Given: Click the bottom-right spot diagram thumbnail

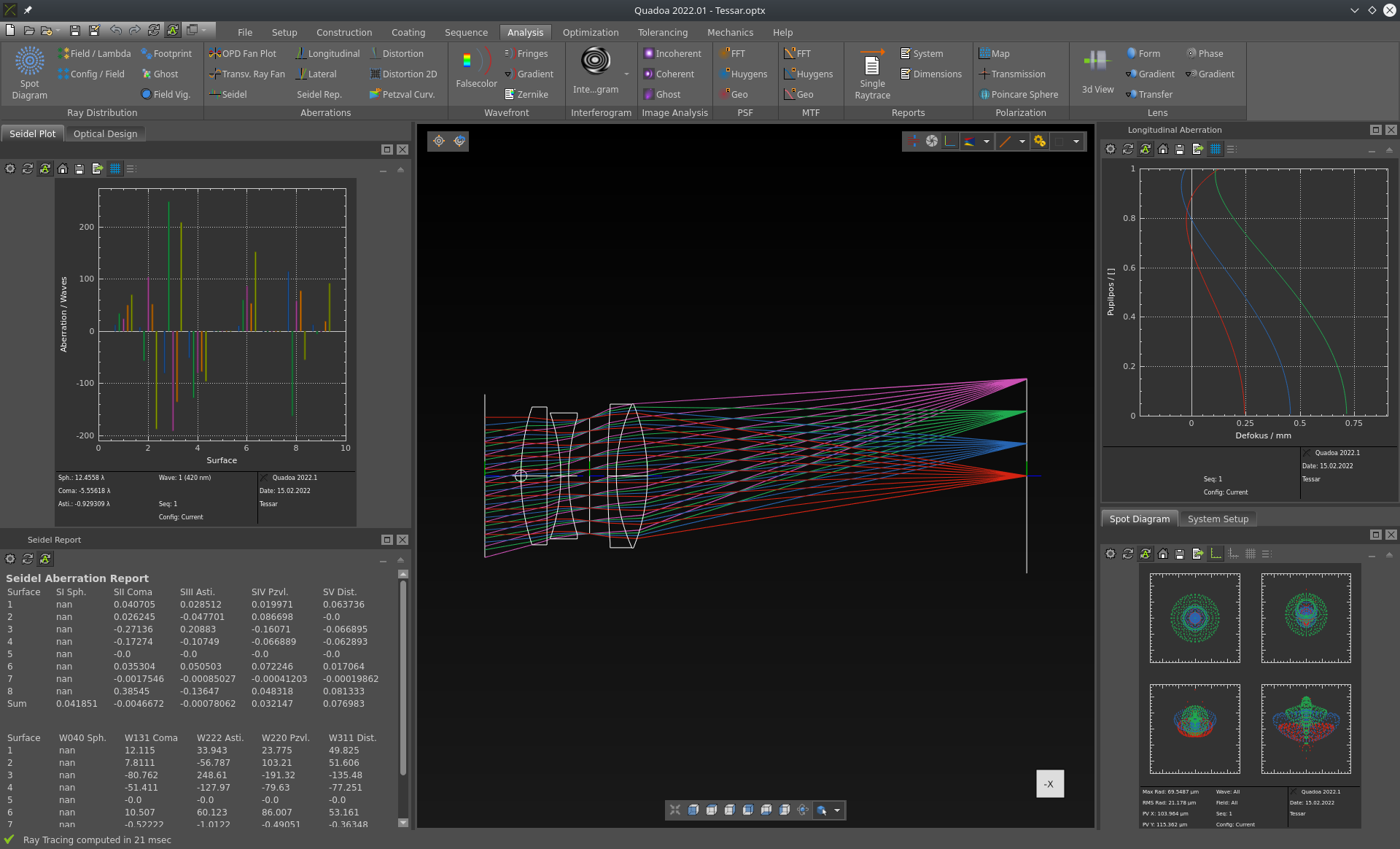Looking at the screenshot, I should pyautogui.click(x=1306, y=729).
